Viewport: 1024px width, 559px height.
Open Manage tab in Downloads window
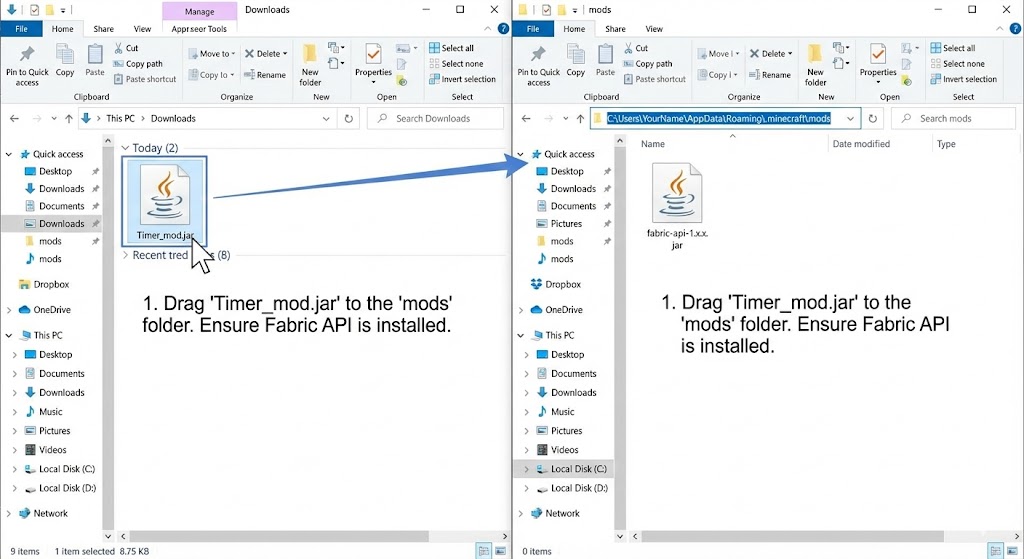[199, 12]
